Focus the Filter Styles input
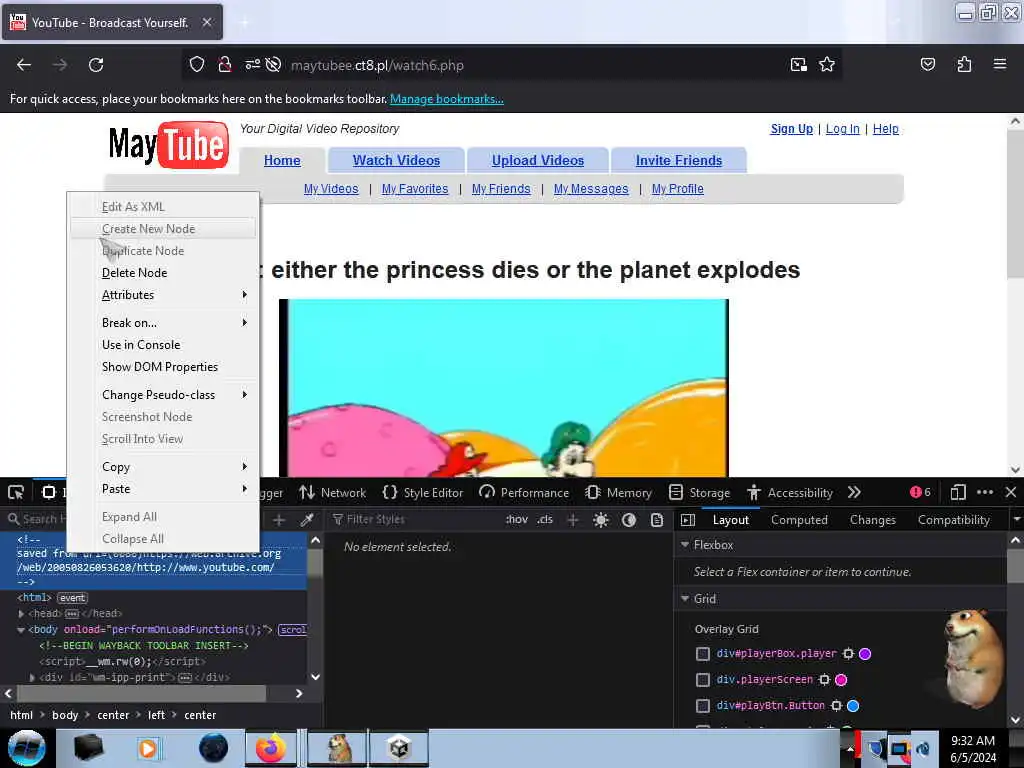 [x=415, y=520]
